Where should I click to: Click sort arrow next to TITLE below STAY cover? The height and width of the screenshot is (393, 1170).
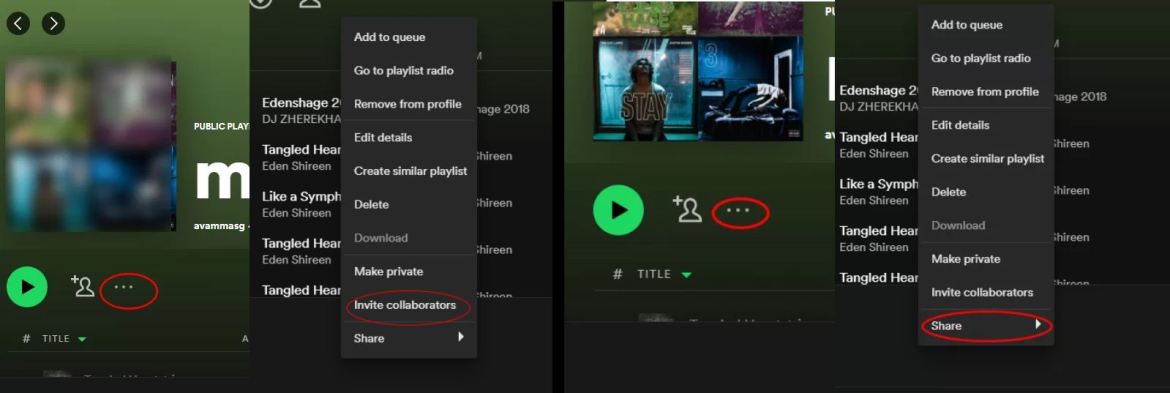click(x=686, y=275)
